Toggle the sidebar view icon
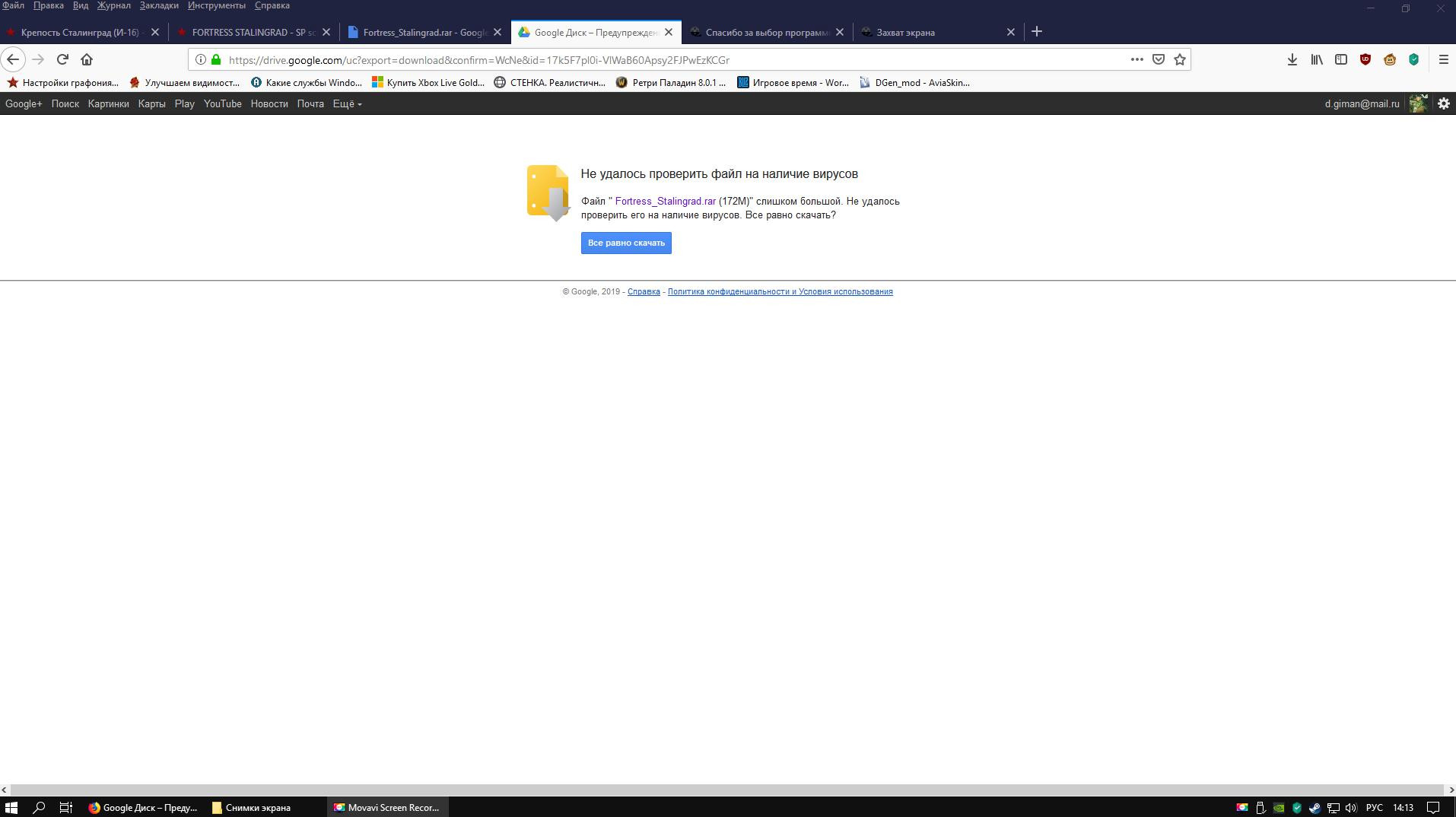This screenshot has width=1456, height=817. [1341, 59]
